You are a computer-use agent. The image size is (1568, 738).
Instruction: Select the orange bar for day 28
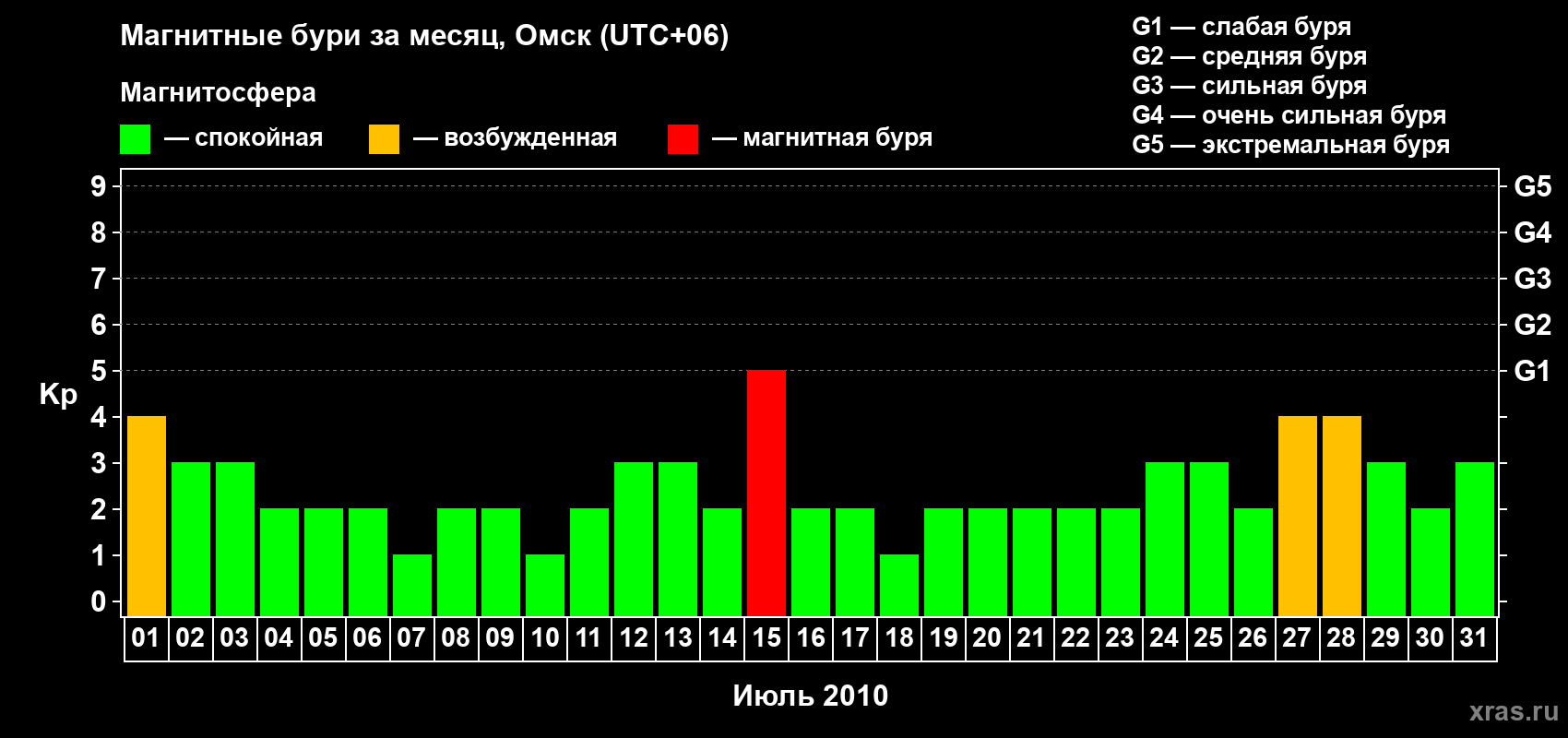[x=1342, y=516]
